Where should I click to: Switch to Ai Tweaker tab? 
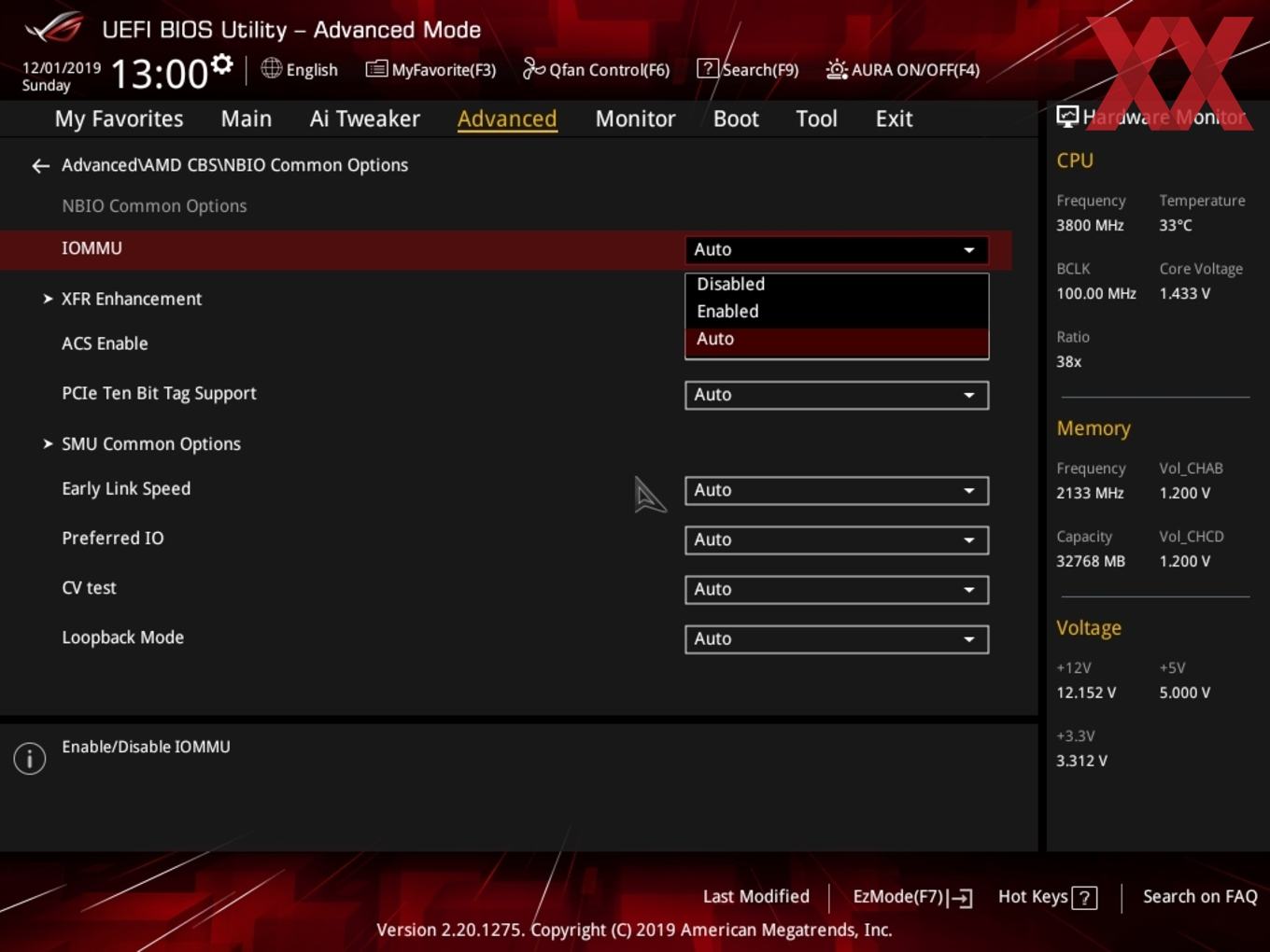tap(365, 119)
